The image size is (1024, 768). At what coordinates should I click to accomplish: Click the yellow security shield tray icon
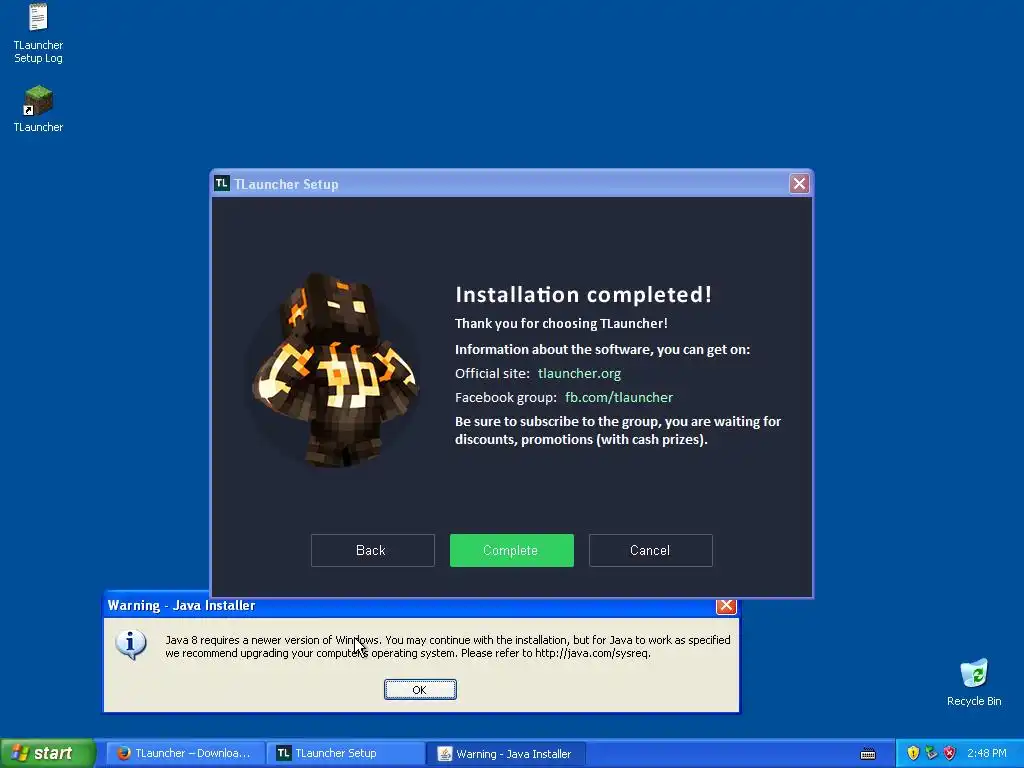(913, 754)
